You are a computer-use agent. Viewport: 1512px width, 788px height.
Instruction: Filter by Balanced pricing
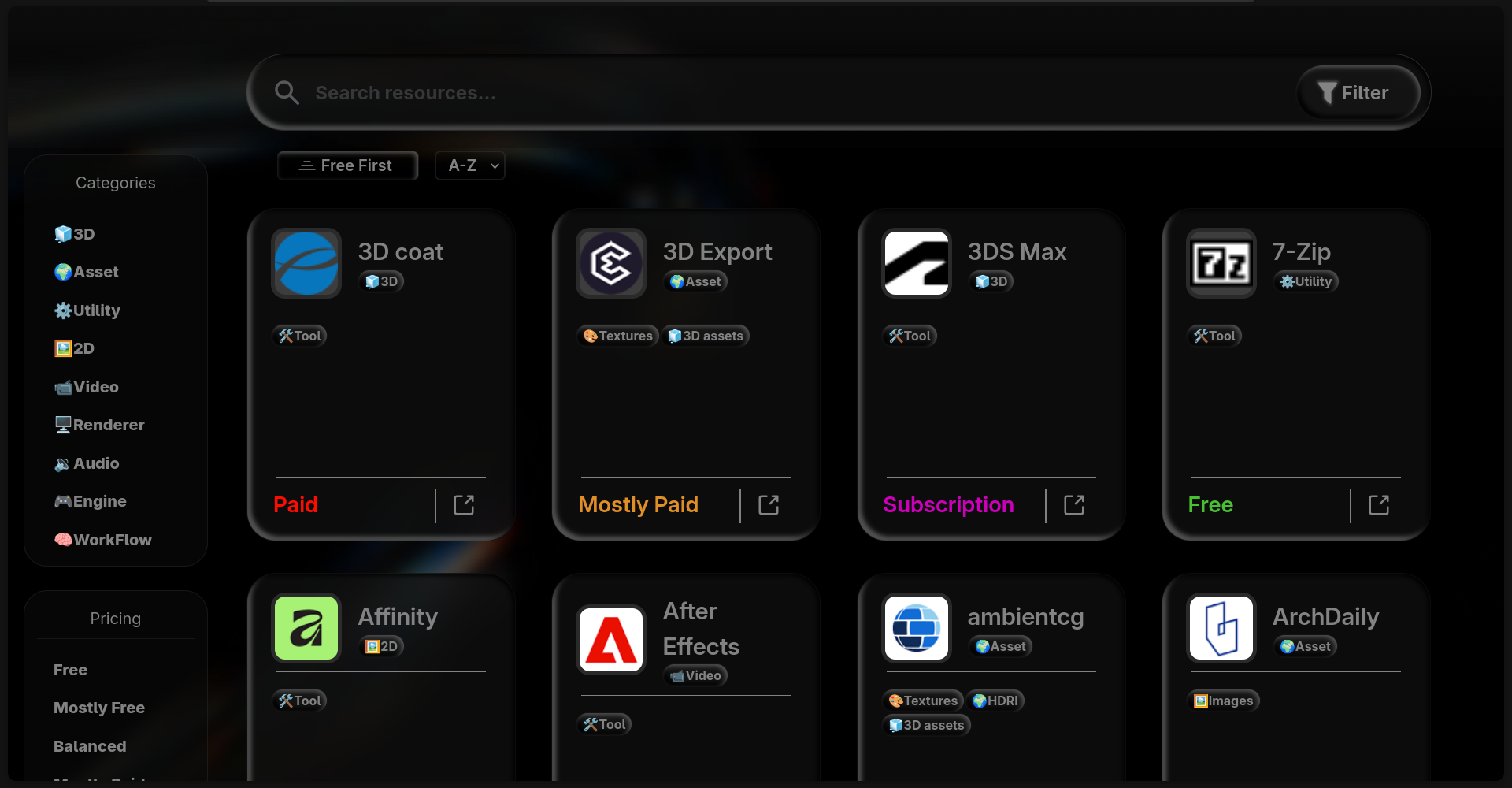90,746
